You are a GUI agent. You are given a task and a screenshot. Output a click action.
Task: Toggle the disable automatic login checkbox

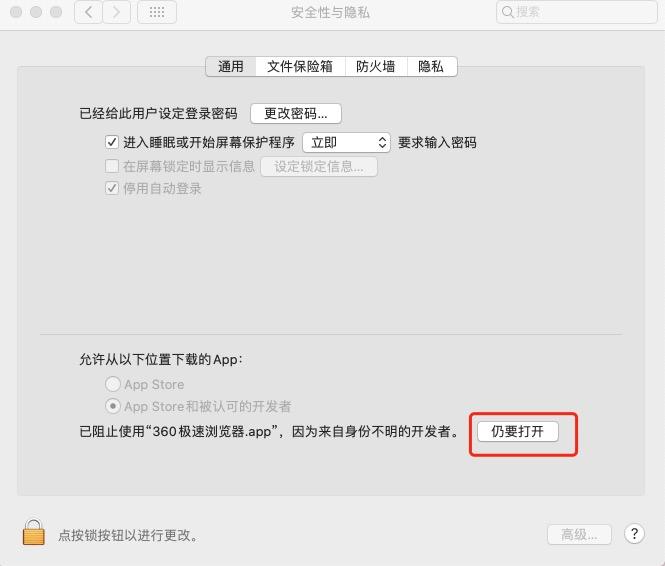[x=112, y=188]
